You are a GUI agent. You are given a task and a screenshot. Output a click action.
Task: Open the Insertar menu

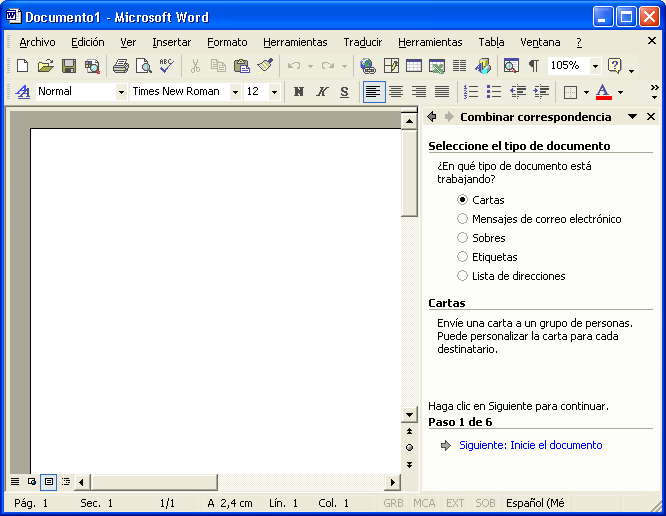171,42
